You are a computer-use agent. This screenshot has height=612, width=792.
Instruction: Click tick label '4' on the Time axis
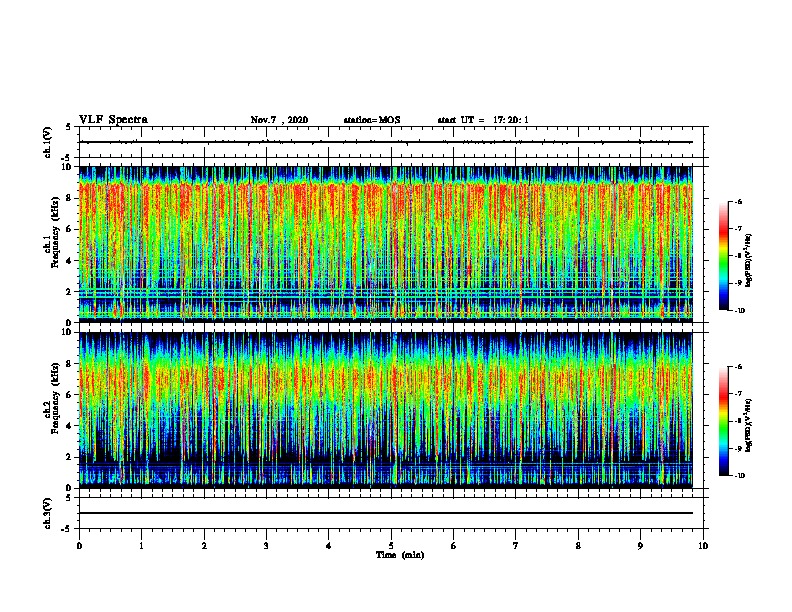329,546
